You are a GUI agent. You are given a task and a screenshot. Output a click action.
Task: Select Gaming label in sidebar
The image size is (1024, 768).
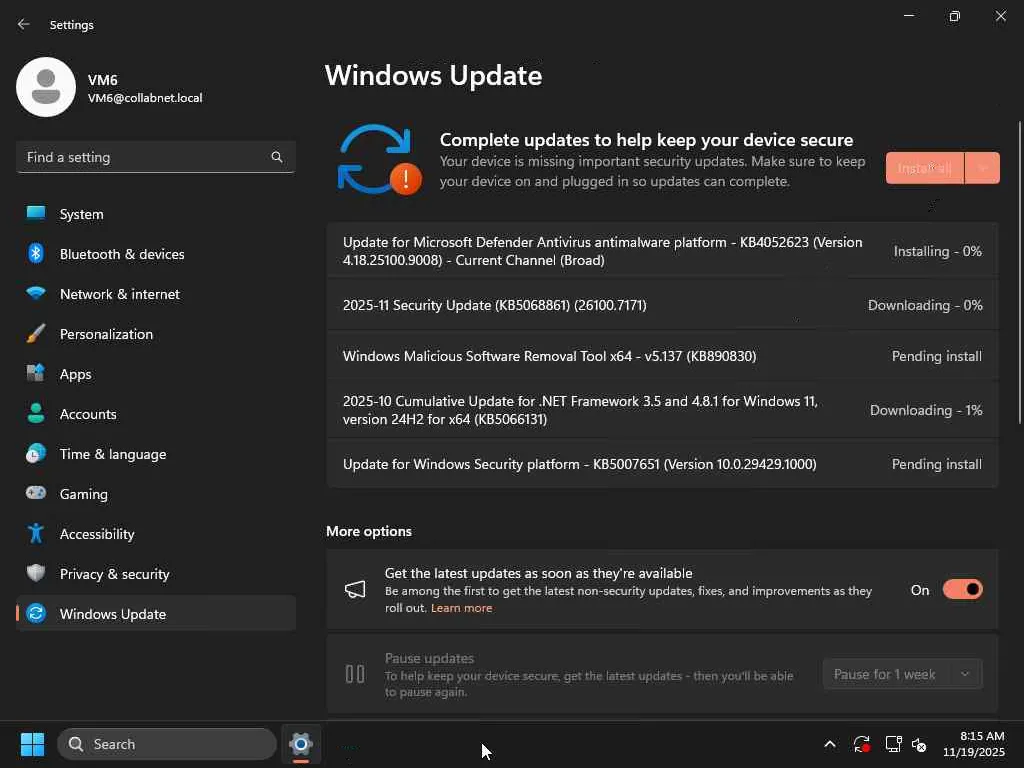pyautogui.click(x=84, y=494)
